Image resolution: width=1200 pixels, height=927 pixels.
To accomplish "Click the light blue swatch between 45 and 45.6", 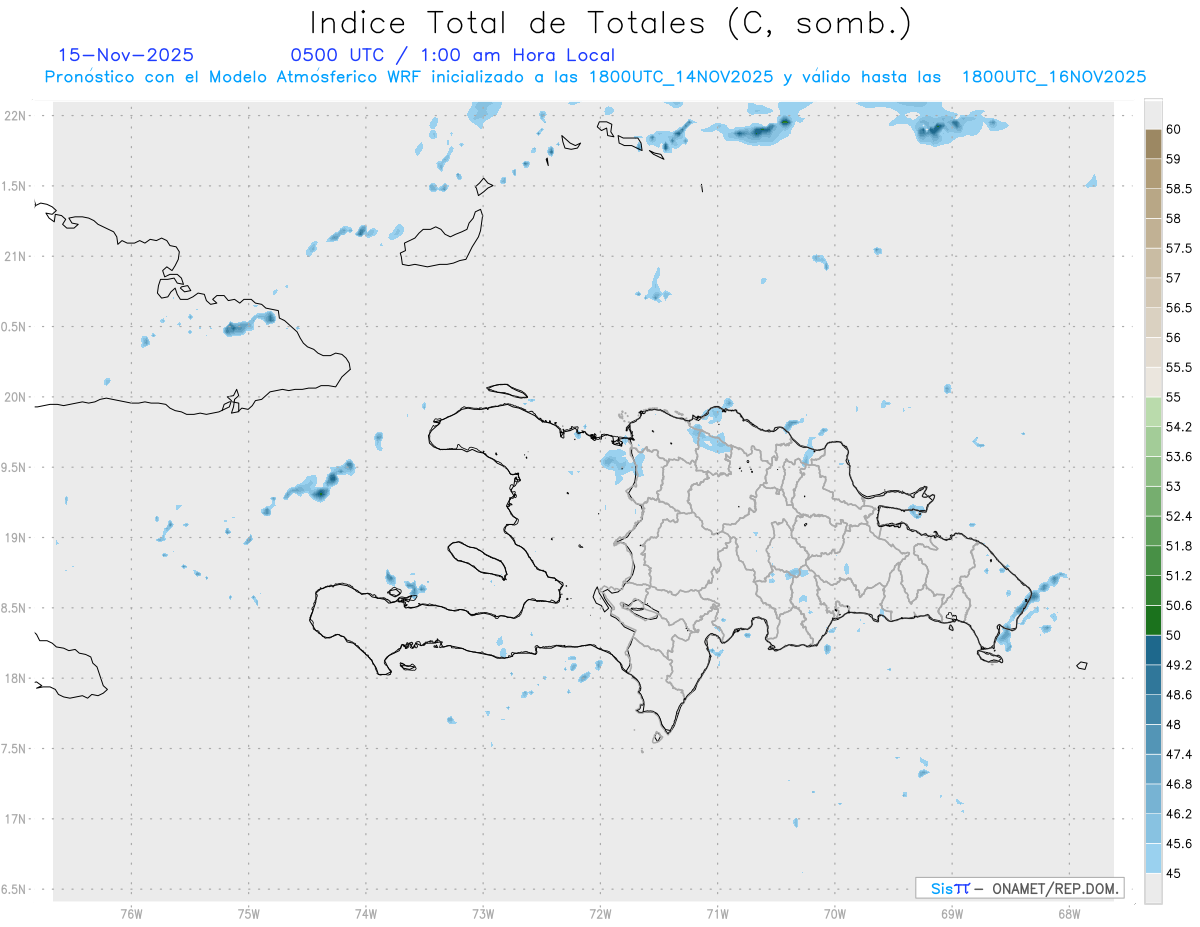I will click(x=1153, y=858).
